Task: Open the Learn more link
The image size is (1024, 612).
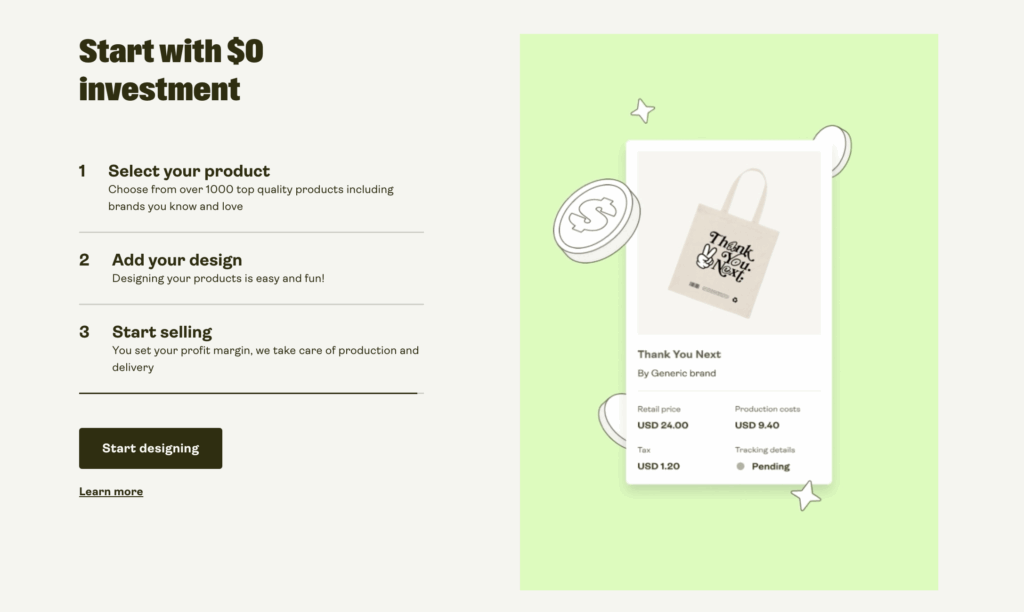Action: [111, 492]
